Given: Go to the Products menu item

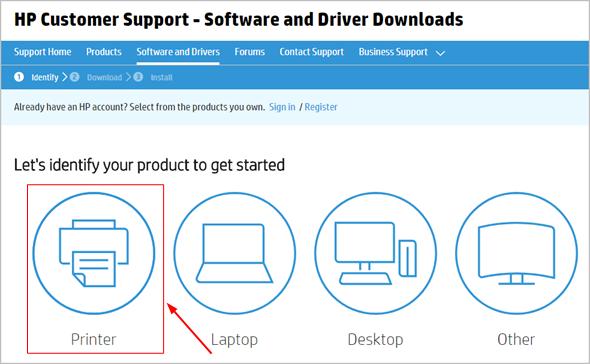Looking at the screenshot, I should click(104, 52).
